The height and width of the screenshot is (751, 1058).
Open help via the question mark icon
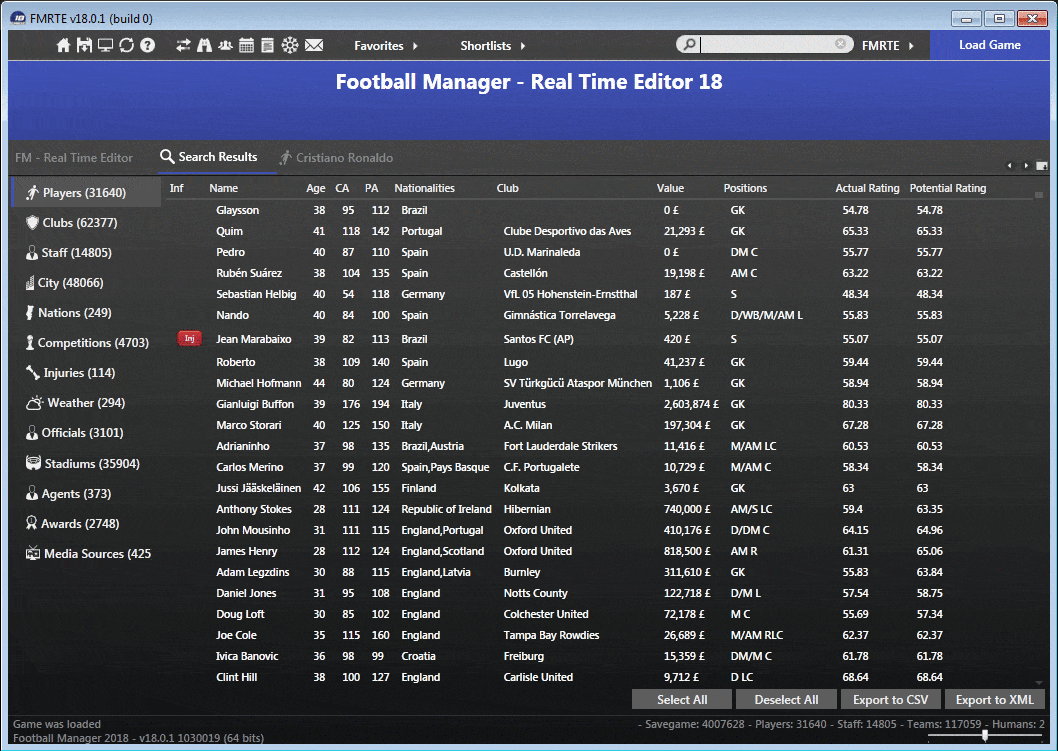point(147,45)
